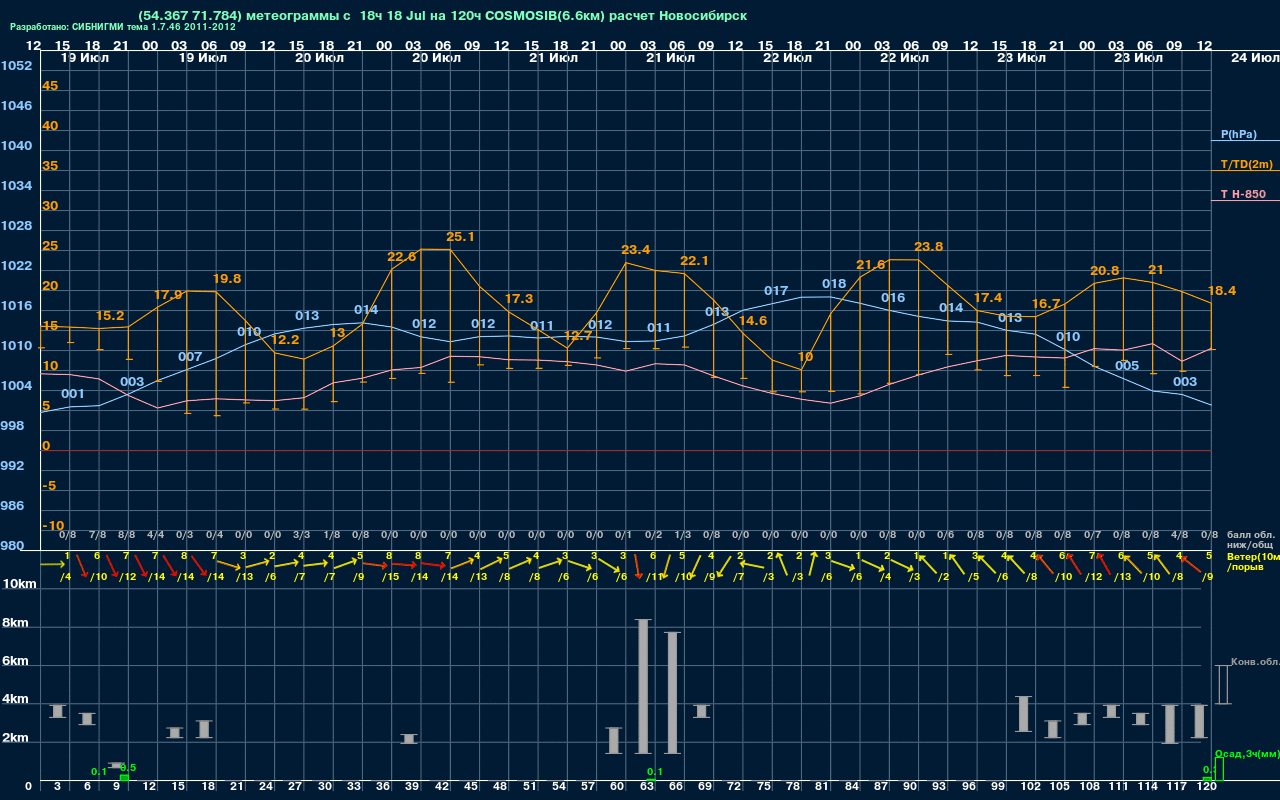Select the 14.6 temperature label

click(752, 321)
